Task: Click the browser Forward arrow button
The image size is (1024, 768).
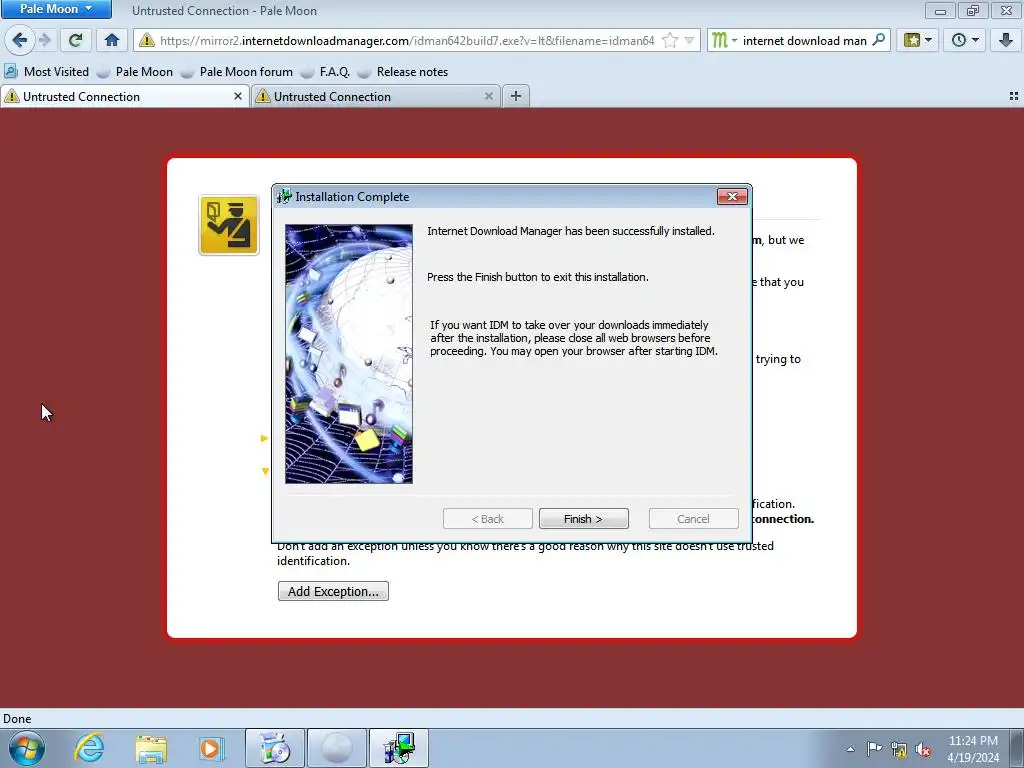Action: [x=45, y=40]
